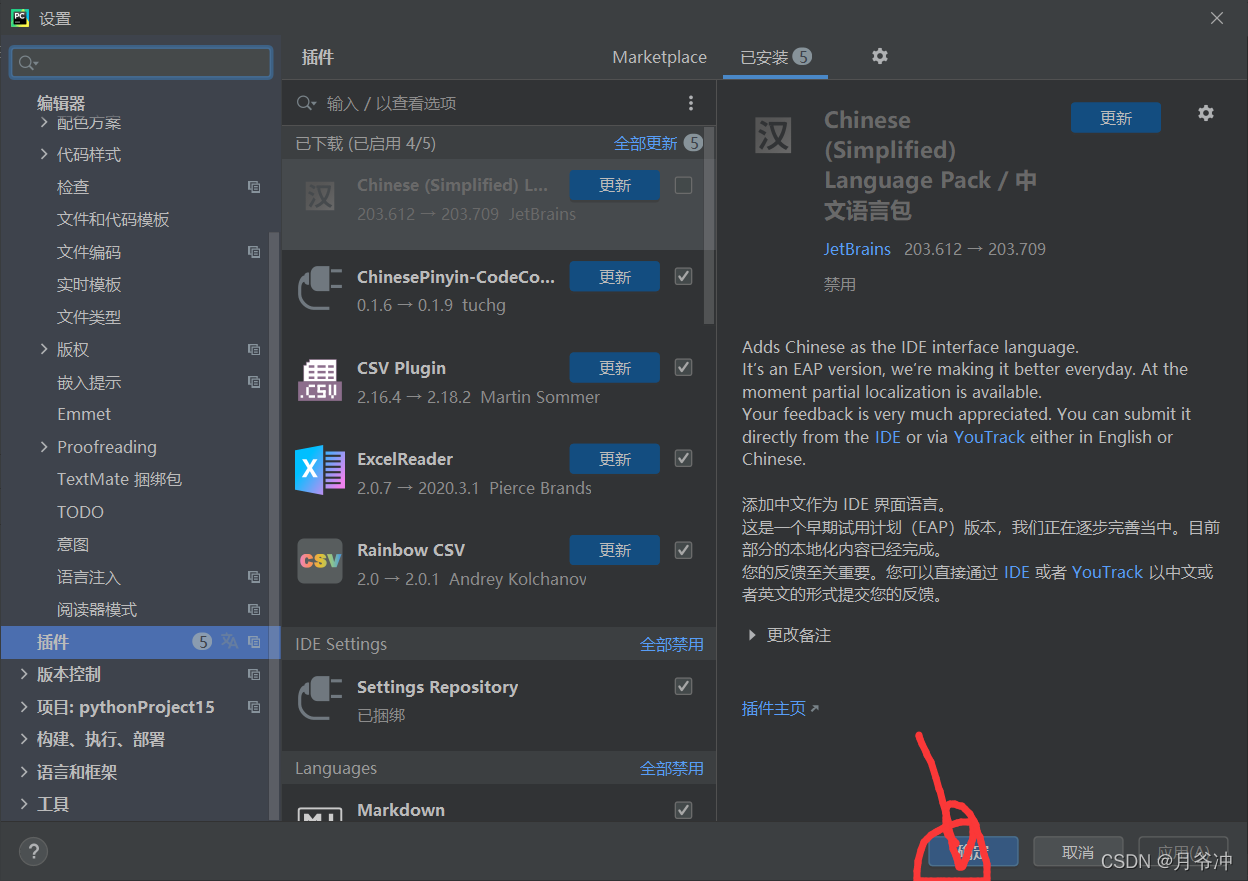This screenshot has width=1248, height=881.
Task: Click project-level icon beside 版权
Action: click(x=254, y=349)
